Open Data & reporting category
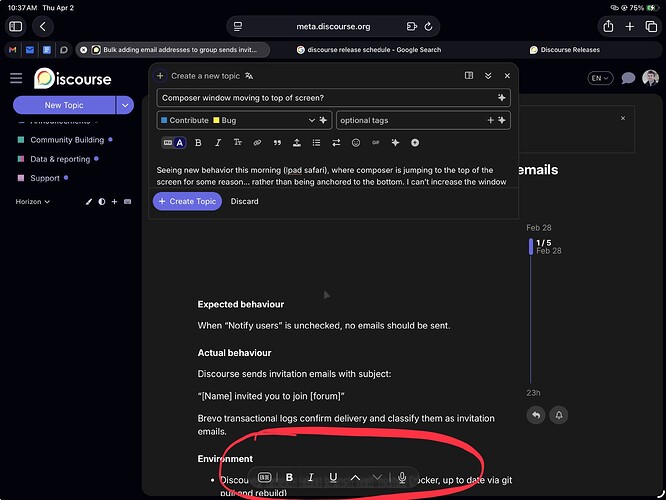The width and height of the screenshot is (666, 500). [x=58, y=159]
